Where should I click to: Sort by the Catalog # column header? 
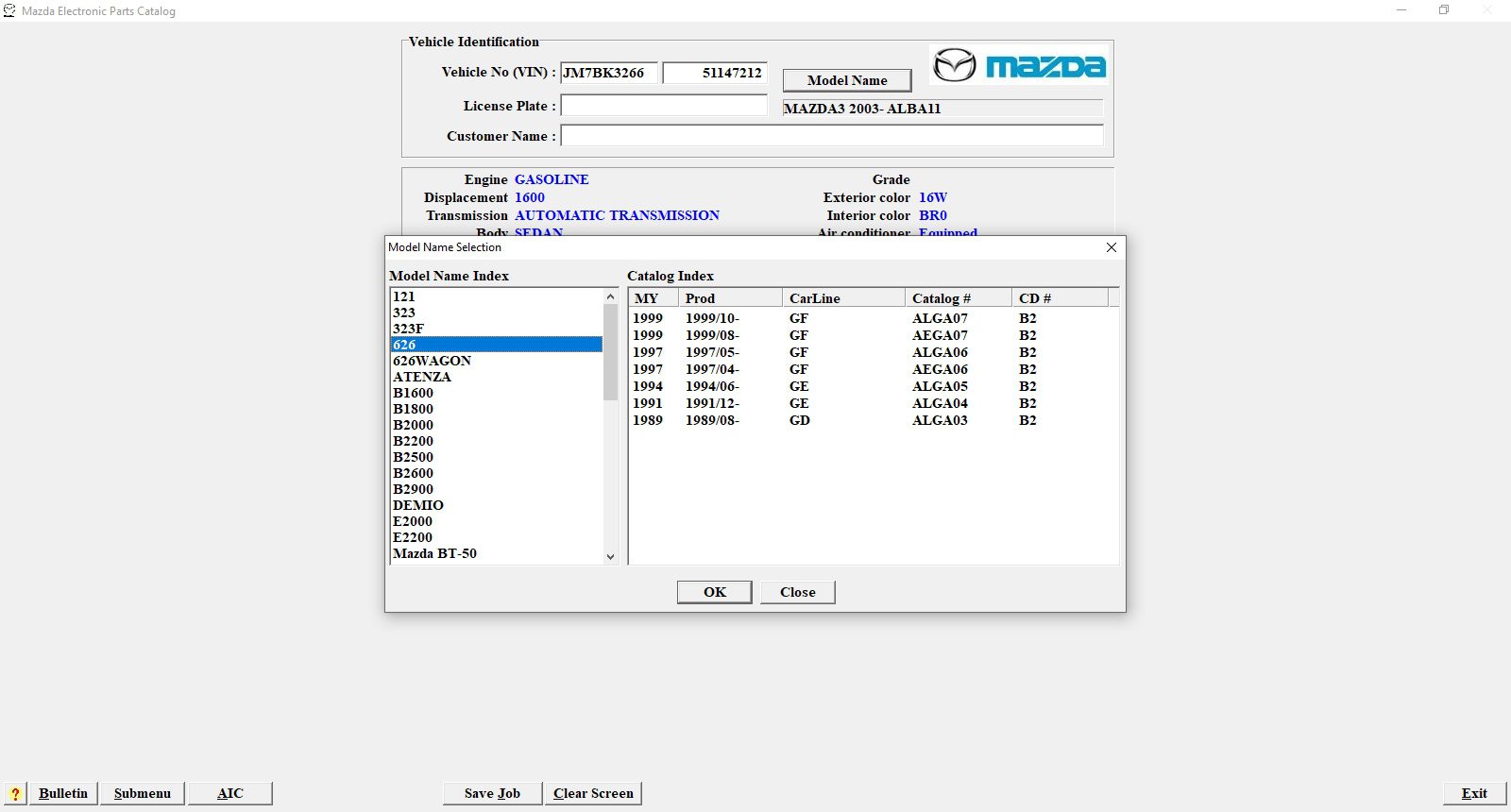(958, 298)
